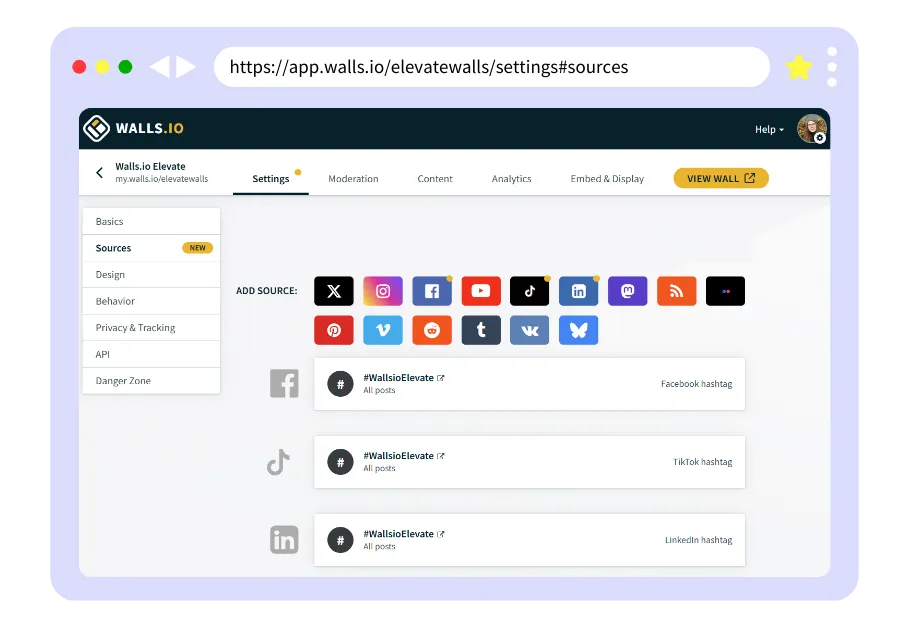Image resolution: width=909 pixels, height=628 pixels.
Task: Click hash icon in LinkedIn hashtag row
Action: [340, 540]
